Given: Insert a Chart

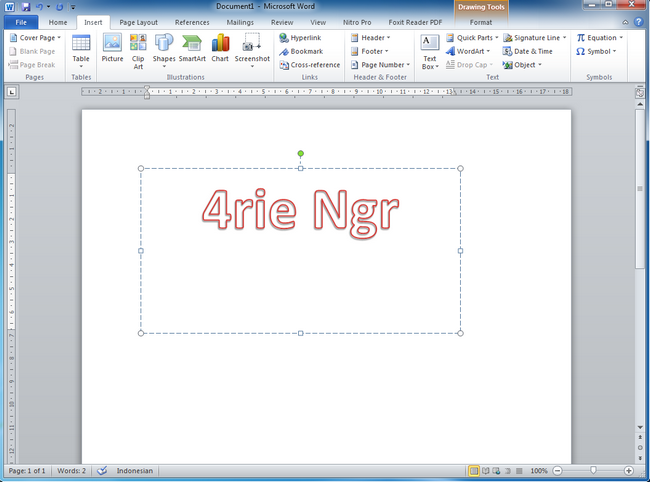Looking at the screenshot, I should 220,48.
